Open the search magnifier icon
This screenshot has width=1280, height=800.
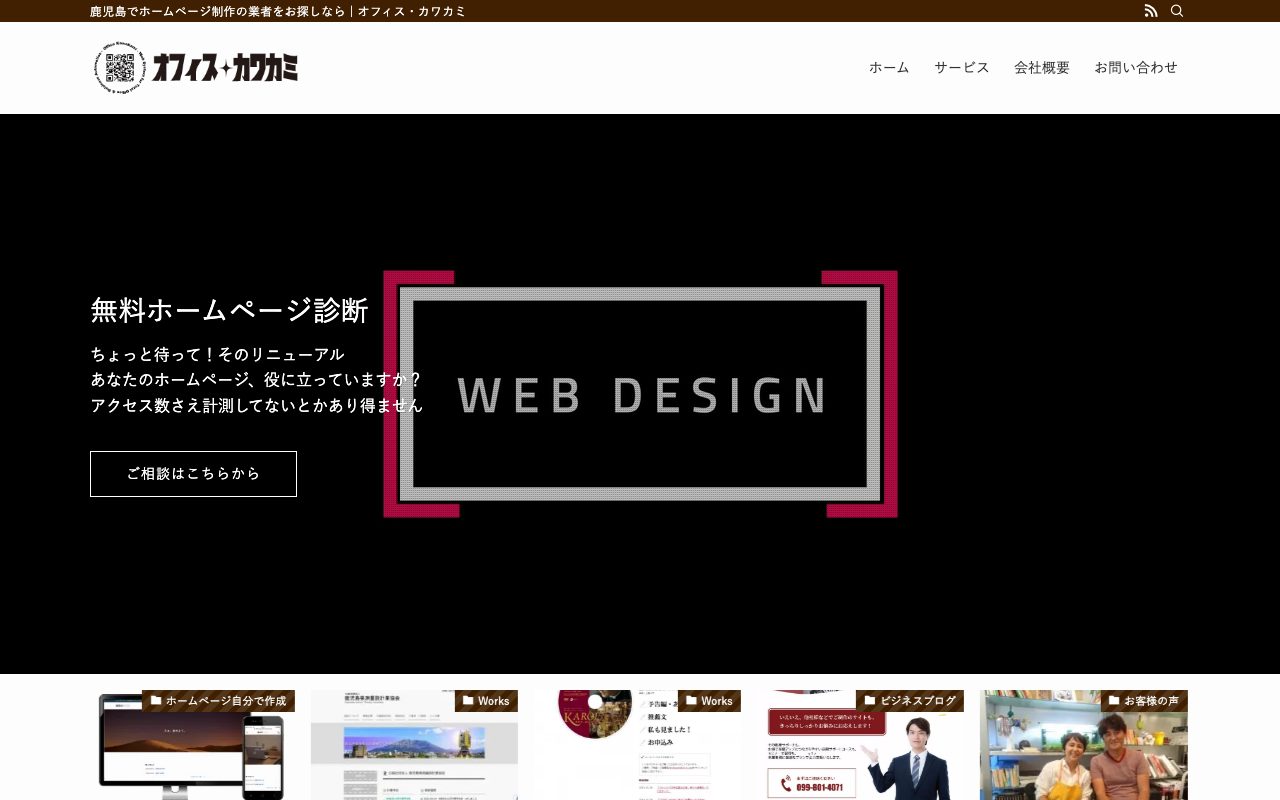(x=1177, y=11)
